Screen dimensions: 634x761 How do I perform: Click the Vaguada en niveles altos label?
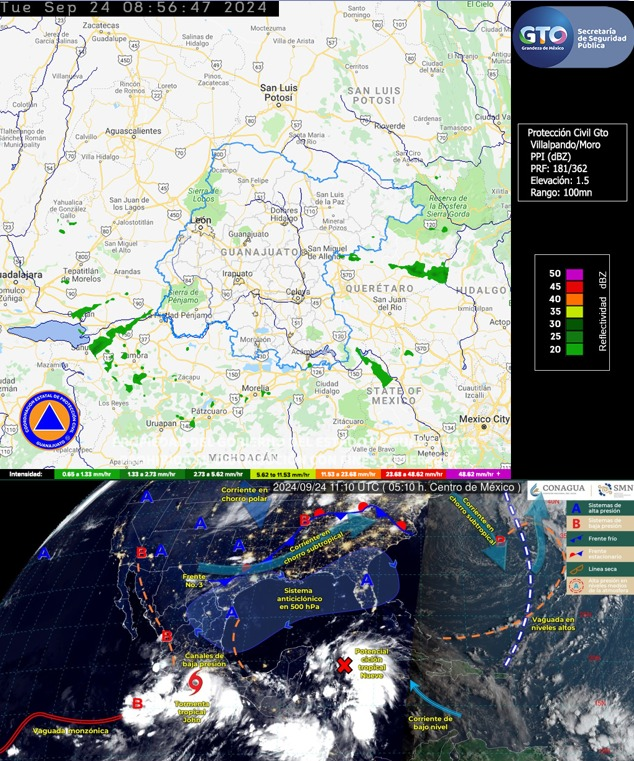tap(553, 624)
